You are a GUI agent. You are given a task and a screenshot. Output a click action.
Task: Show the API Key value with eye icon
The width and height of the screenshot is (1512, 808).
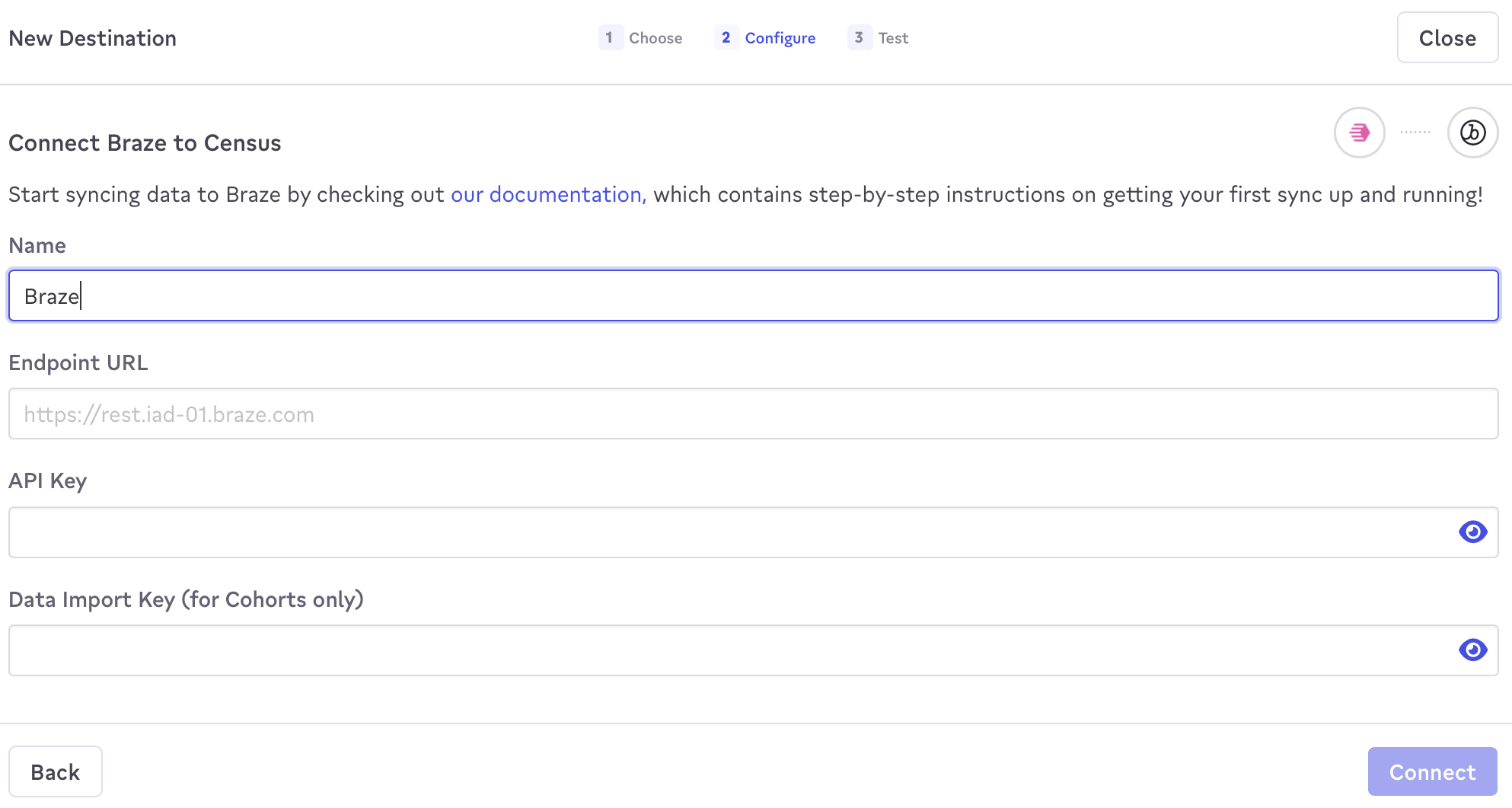click(1472, 532)
